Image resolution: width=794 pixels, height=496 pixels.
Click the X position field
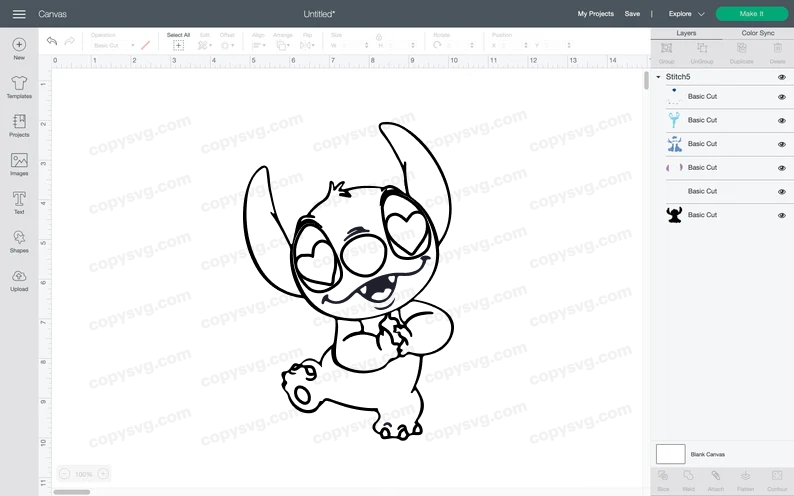click(x=513, y=46)
